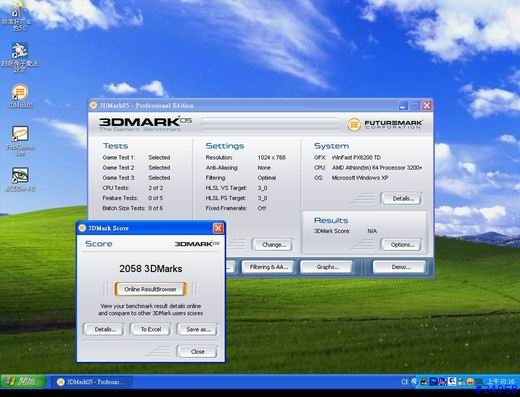Open the Graphs button
The width and height of the screenshot is (520, 397).
327,267
